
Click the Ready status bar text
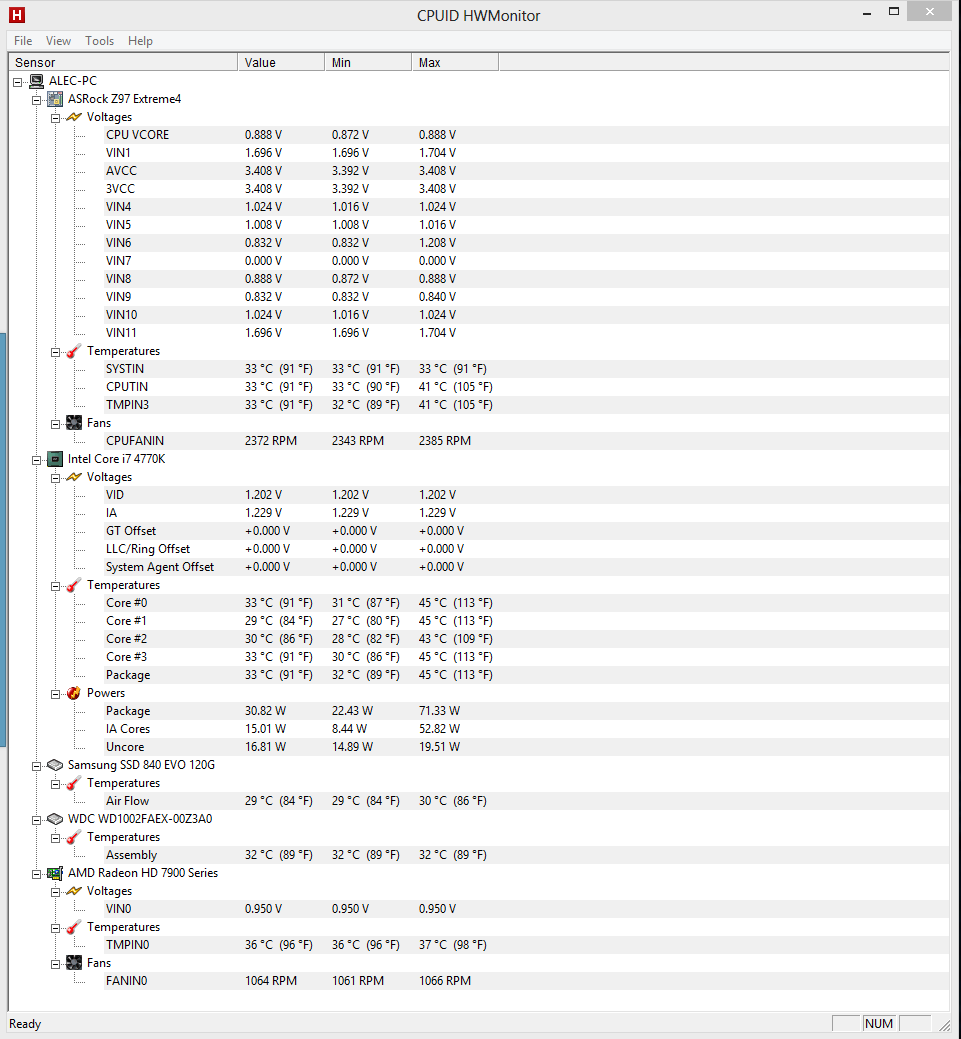click(x=25, y=1024)
